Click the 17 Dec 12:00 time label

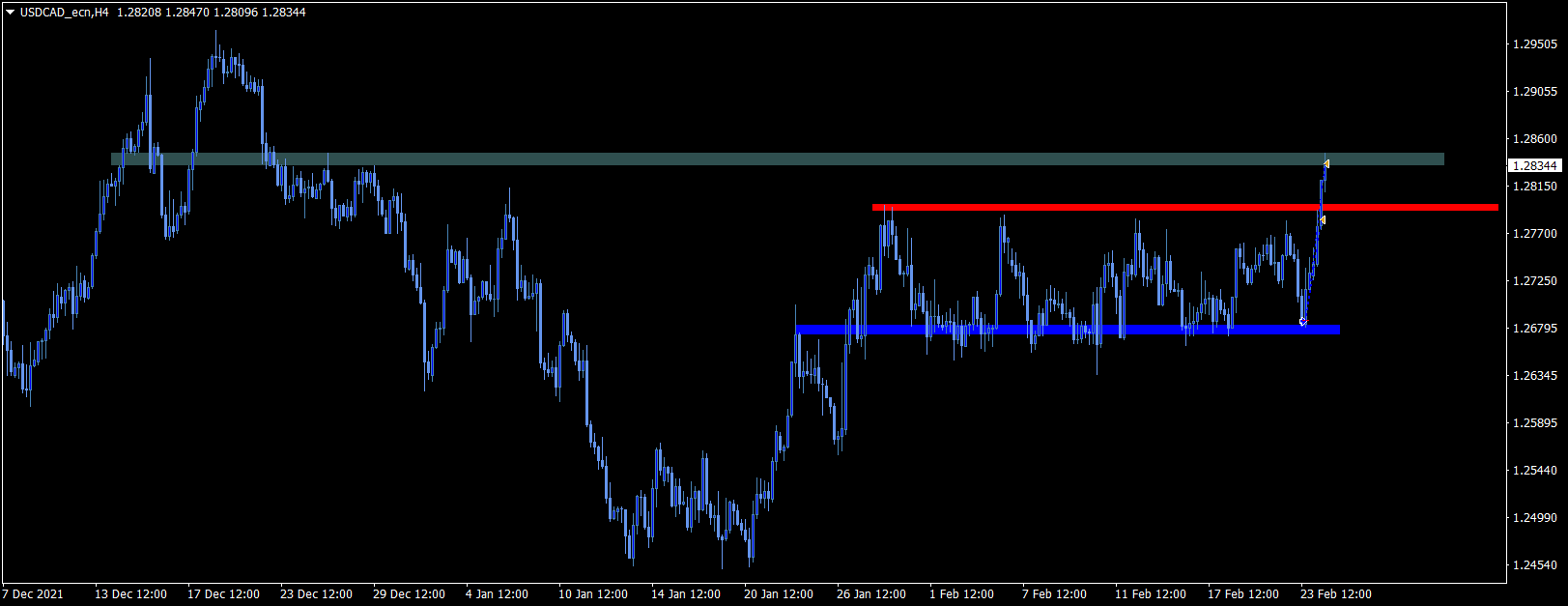(223, 594)
